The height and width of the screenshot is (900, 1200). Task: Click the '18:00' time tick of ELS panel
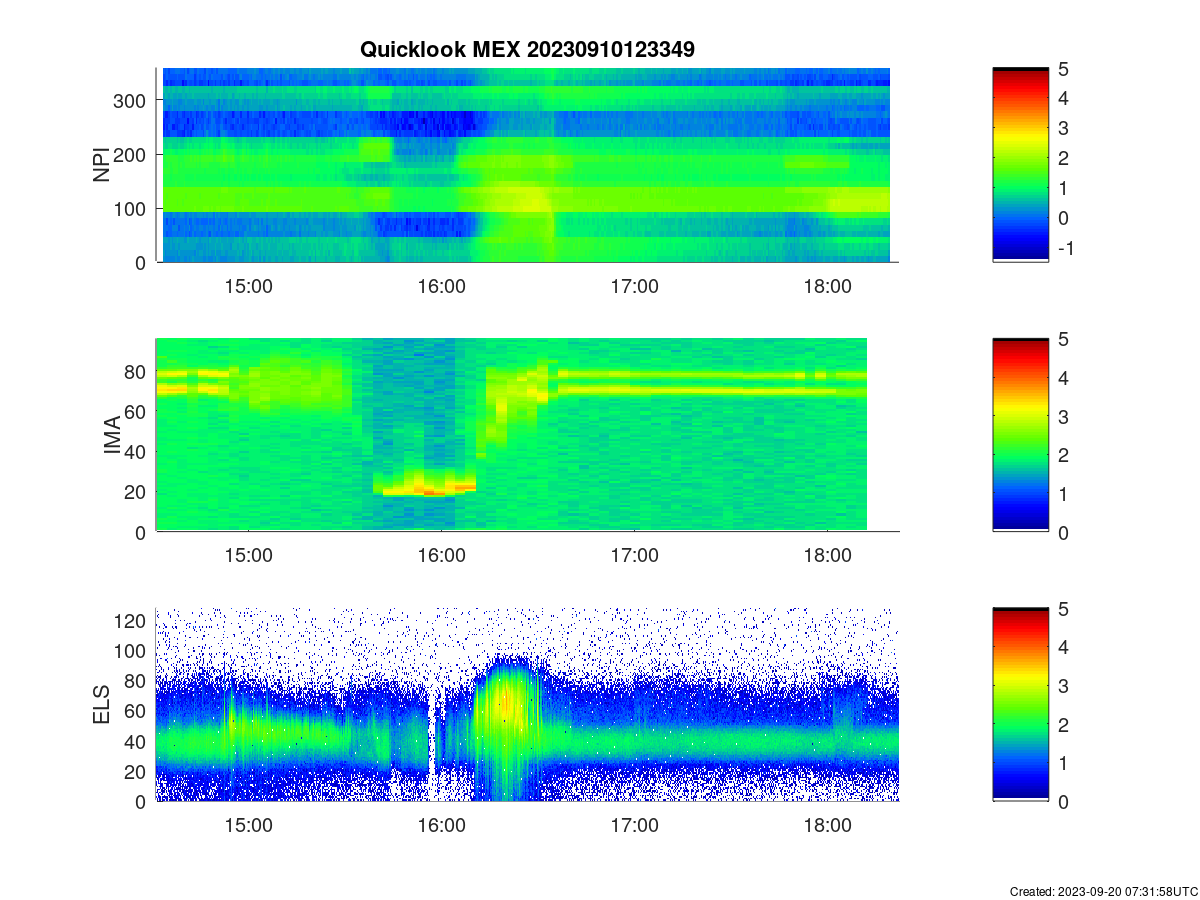click(x=828, y=826)
